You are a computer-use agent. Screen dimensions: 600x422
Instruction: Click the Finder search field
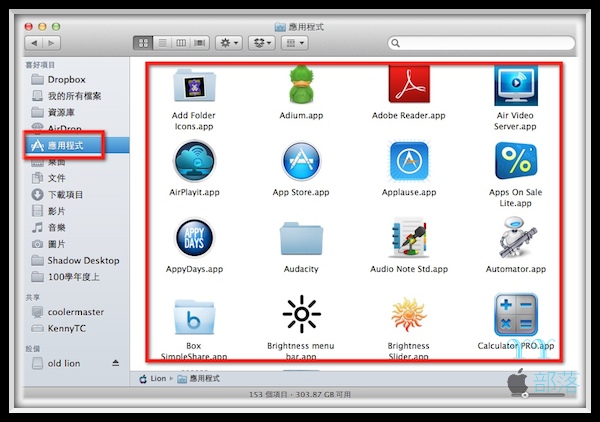[481, 43]
